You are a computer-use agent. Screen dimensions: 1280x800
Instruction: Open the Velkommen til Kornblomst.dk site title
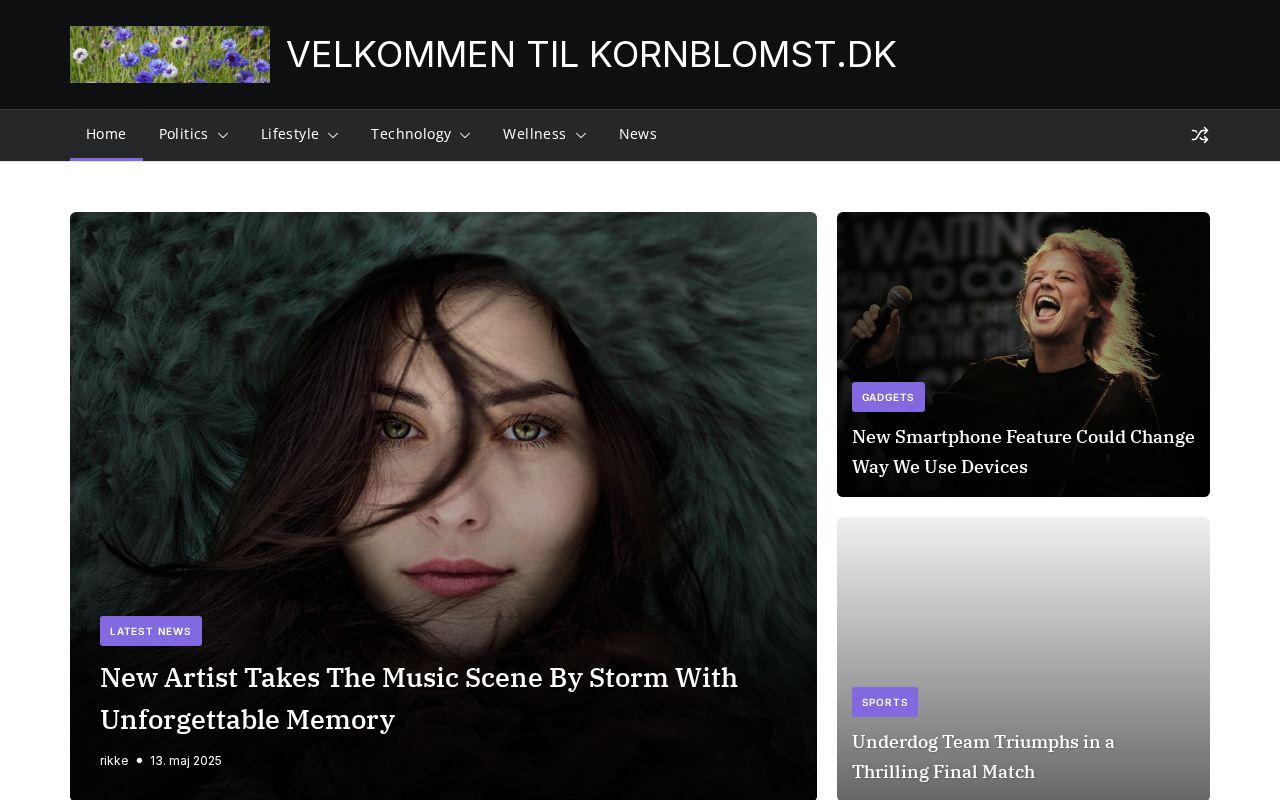(591, 54)
